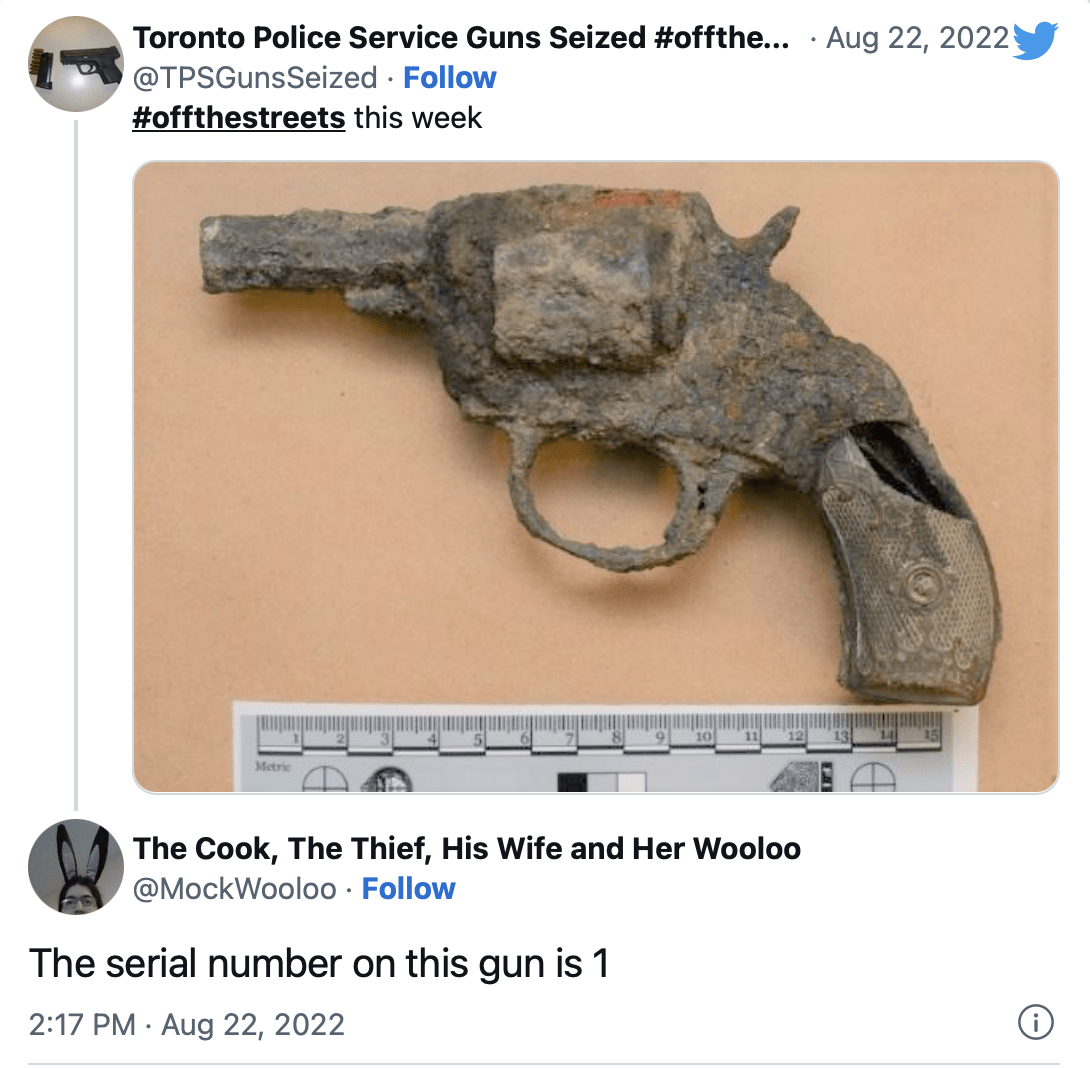Click the Aug 22, 2022 header date
The width and height of the screenshot is (1090, 1068).
tap(917, 38)
